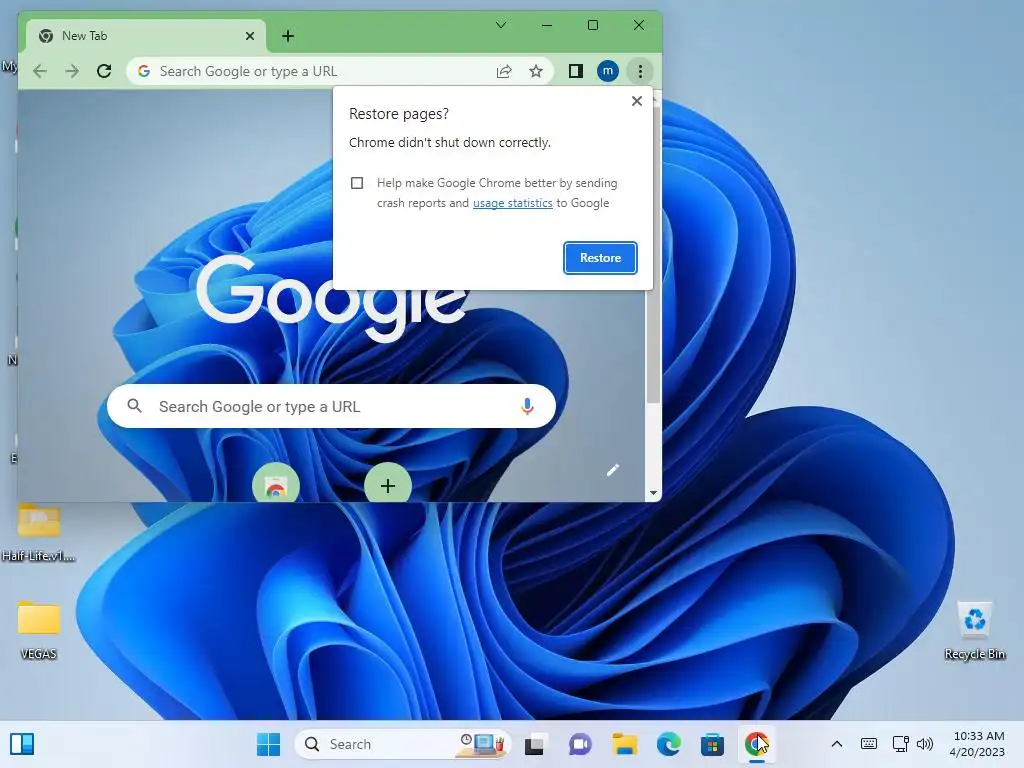1024x768 pixels.
Task: Click scrollbar down arrow in Chrome
Action: pyautogui.click(x=653, y=494)
